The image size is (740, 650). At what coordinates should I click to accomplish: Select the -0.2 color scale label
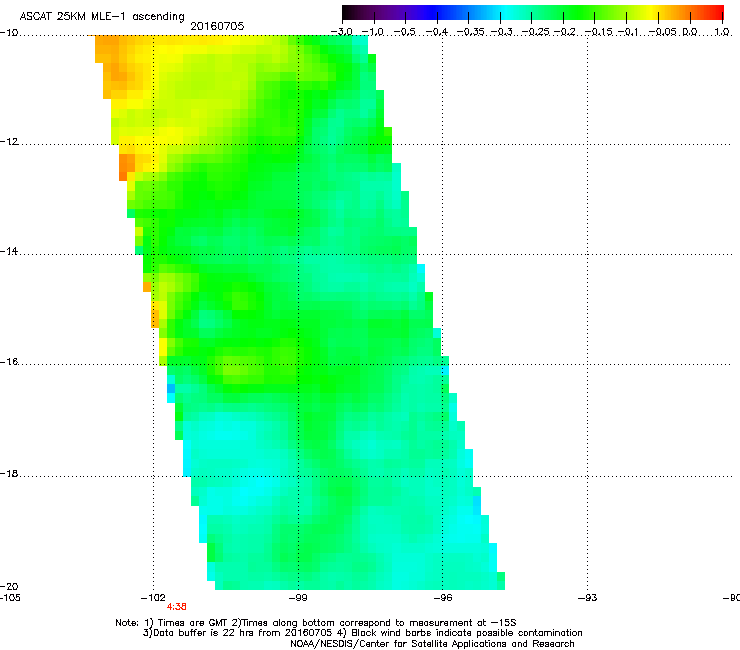(564, 32)
